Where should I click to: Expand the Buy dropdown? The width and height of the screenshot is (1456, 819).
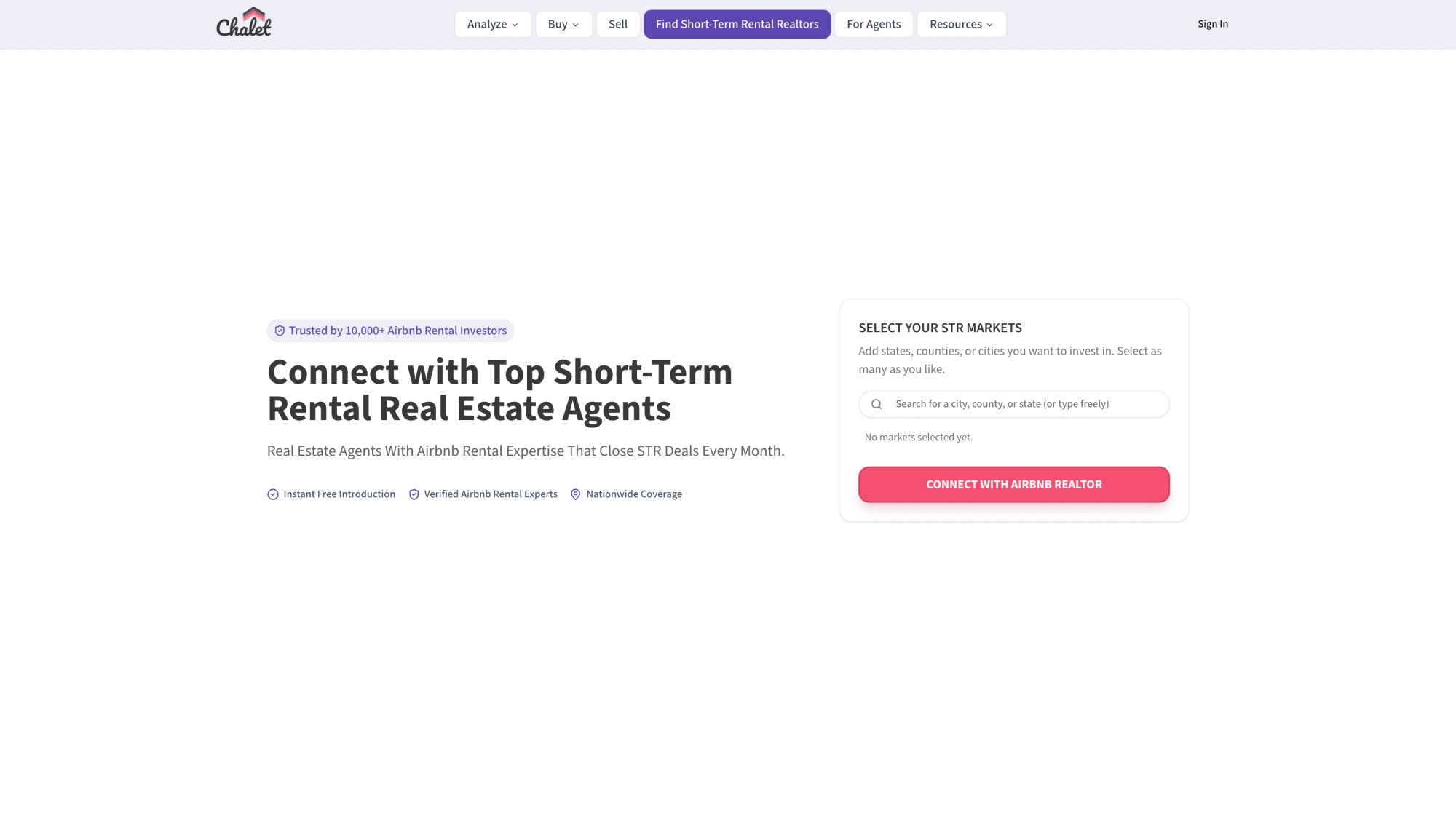[x=563, y=24]
